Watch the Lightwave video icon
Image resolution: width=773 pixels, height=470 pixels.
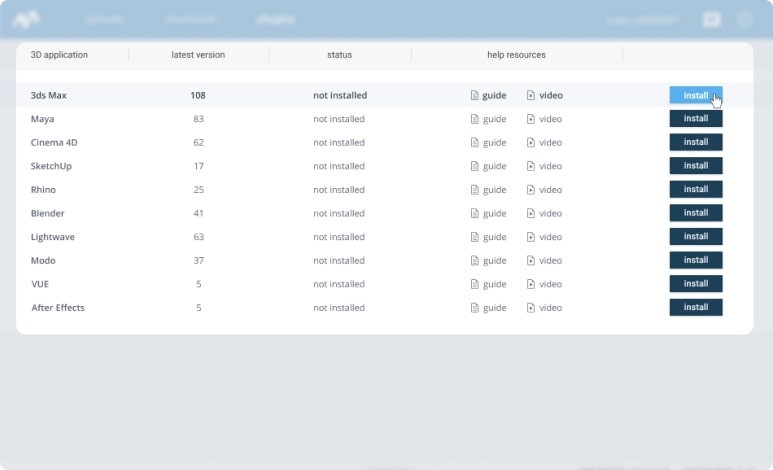[x=530, y=237]
